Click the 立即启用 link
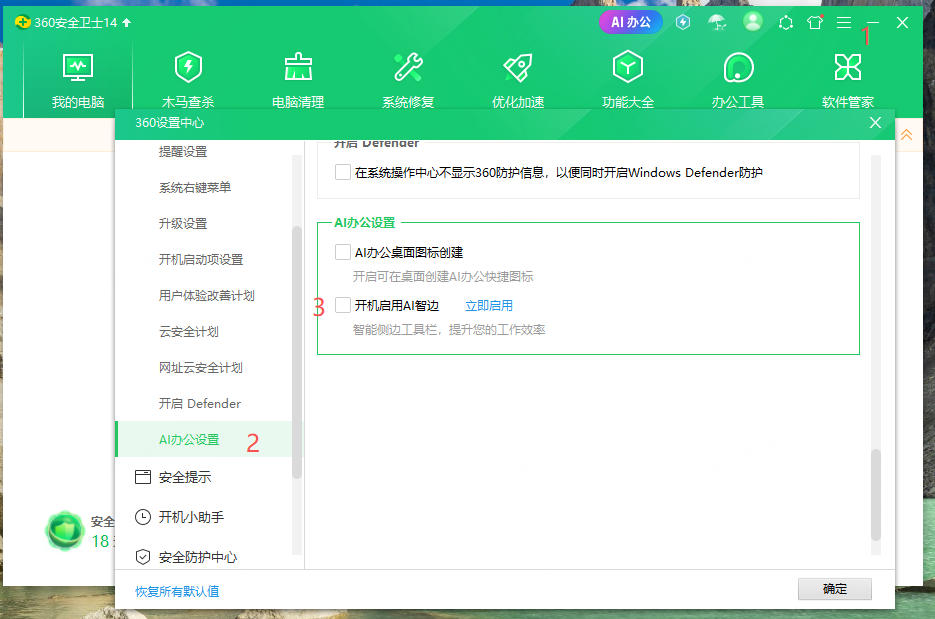Image resolution: width=935 pixels, height=619 pixels. [x=488, y=305]
